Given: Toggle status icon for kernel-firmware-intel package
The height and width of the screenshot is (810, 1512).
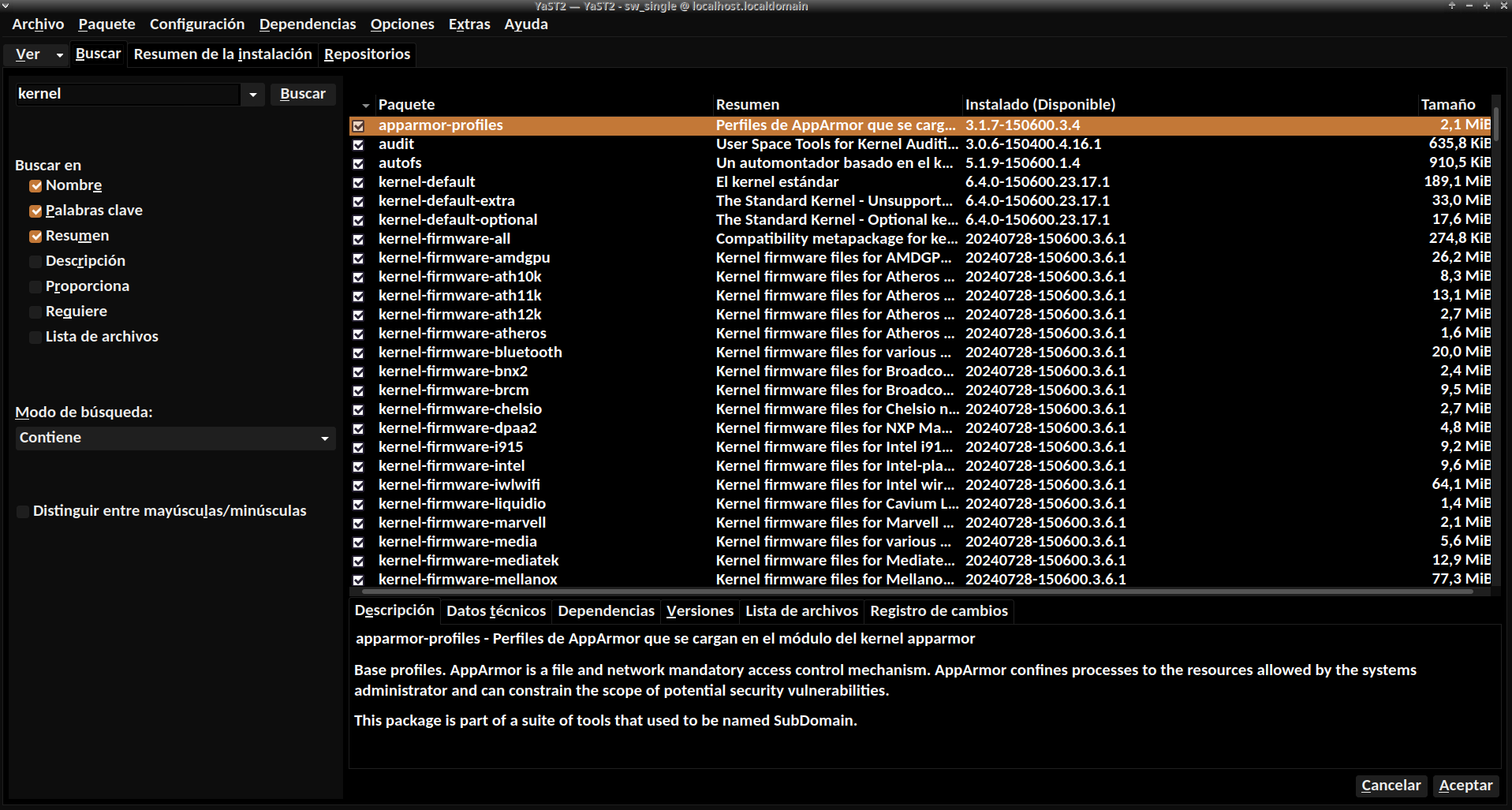Looking at the screenshot, I should click(358, 466).
